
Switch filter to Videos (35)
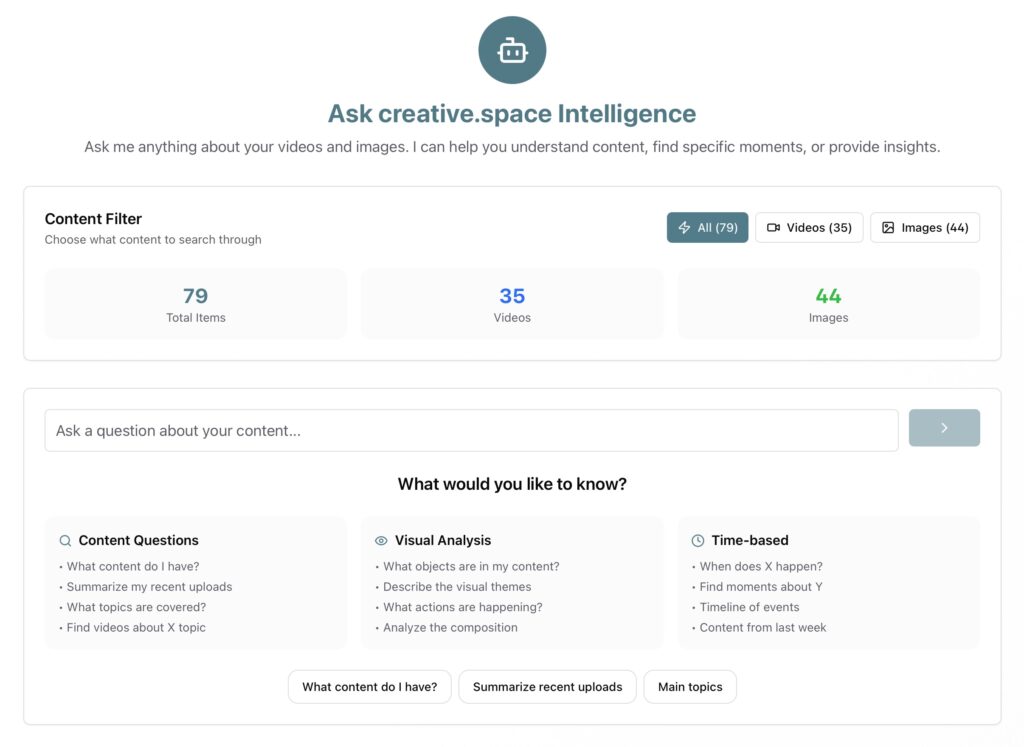coord(809,228)
